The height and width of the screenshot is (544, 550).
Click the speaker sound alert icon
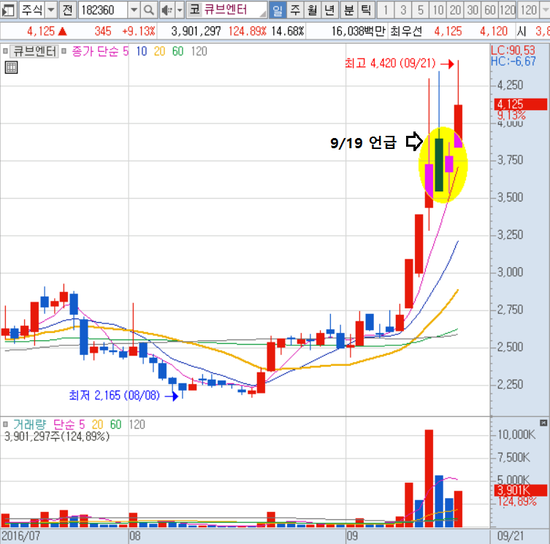167,10
